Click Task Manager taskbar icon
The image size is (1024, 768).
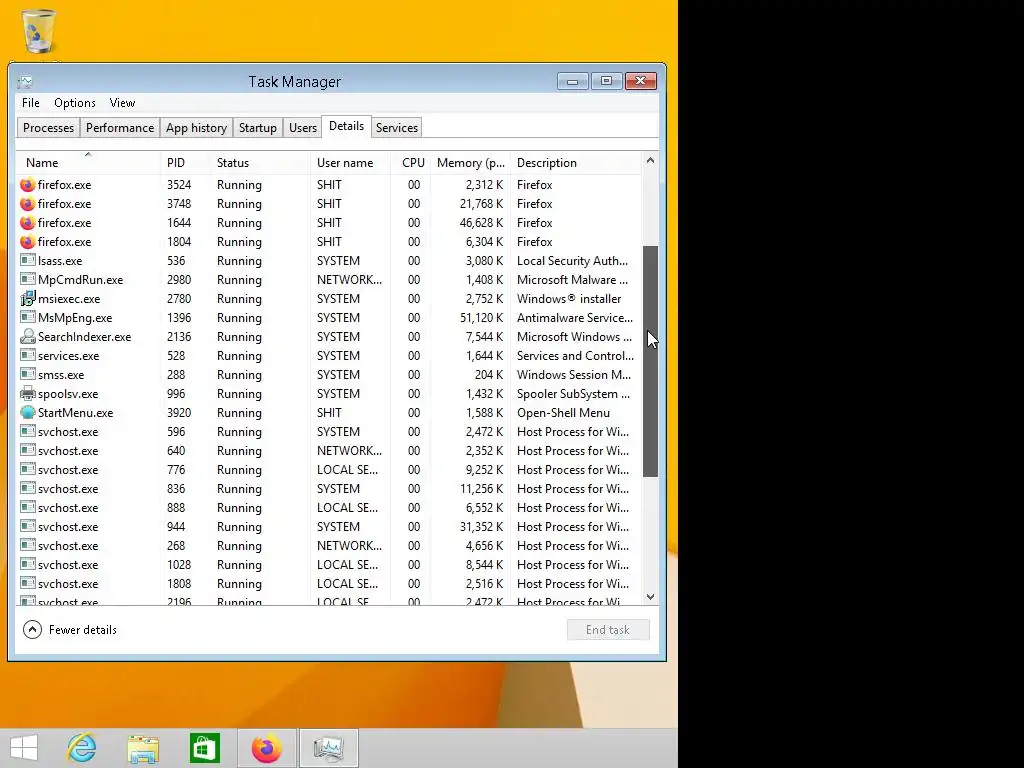tap(328, 748)
